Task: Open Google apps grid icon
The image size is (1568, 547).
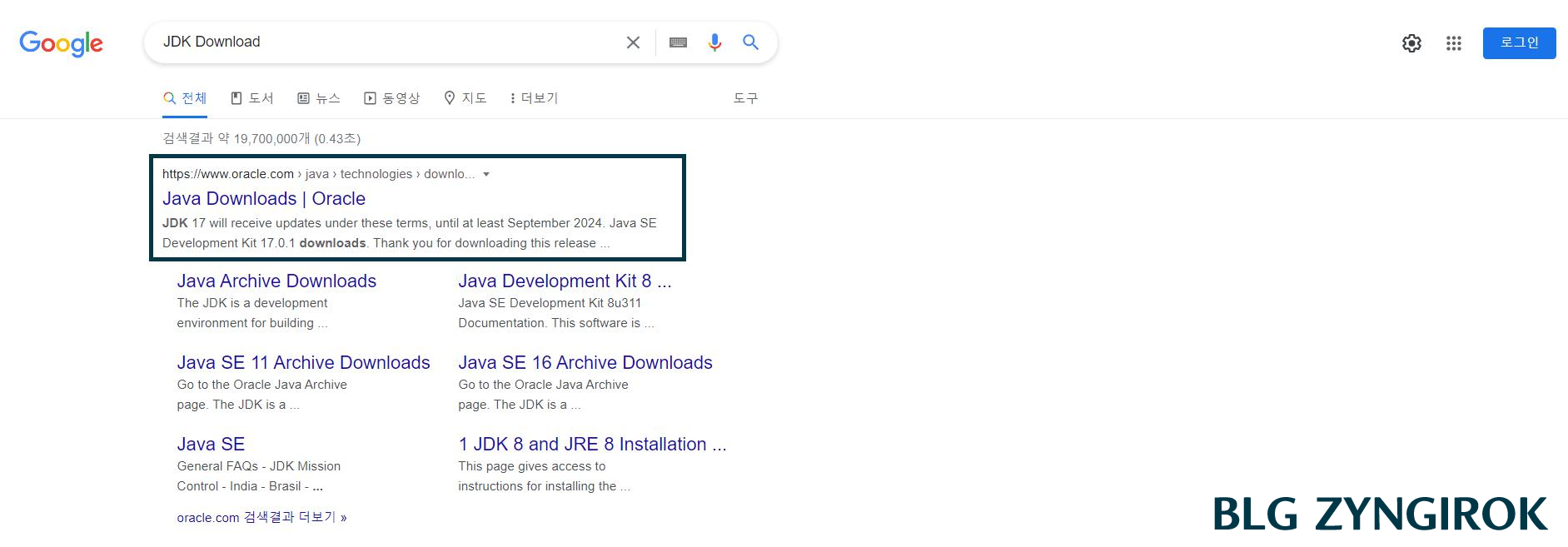Action: click(x=1454, y=43)
